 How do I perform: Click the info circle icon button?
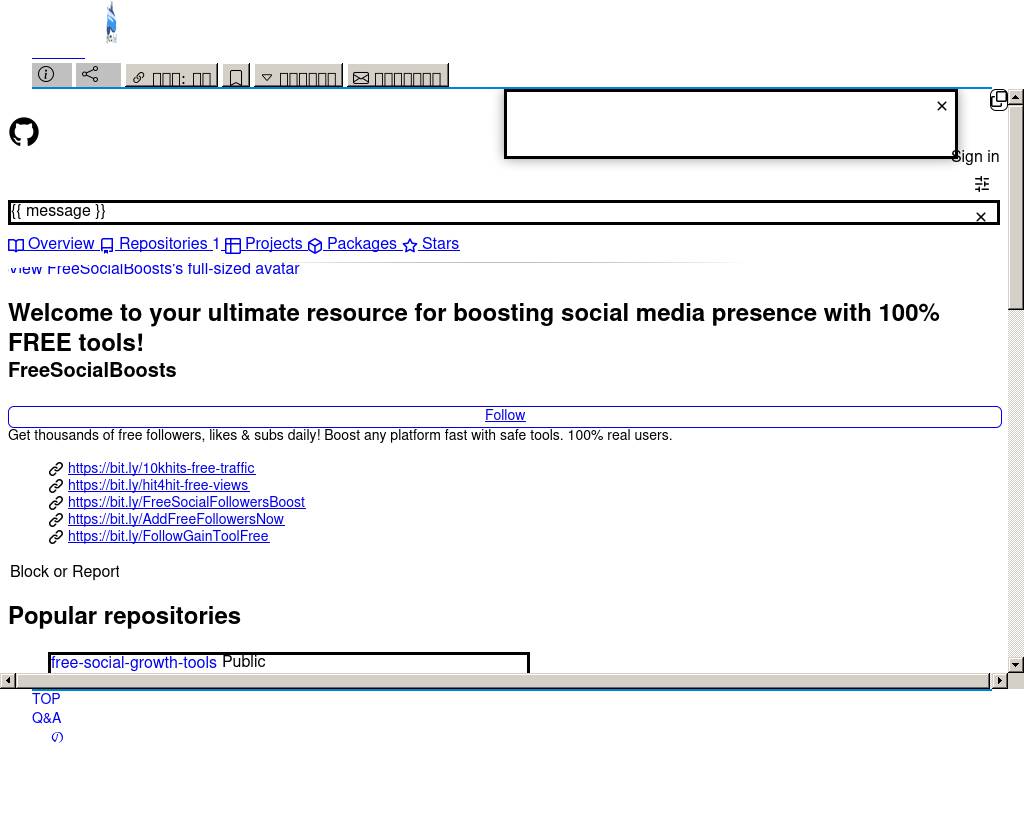pyautogui.click(x=51, y=75)
